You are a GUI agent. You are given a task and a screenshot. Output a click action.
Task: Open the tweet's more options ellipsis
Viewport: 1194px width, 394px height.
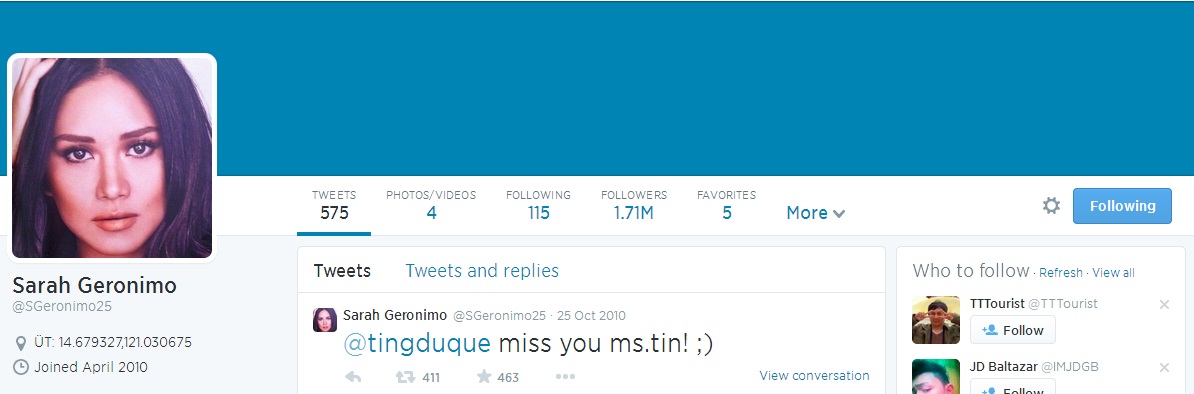pos(565,376)
